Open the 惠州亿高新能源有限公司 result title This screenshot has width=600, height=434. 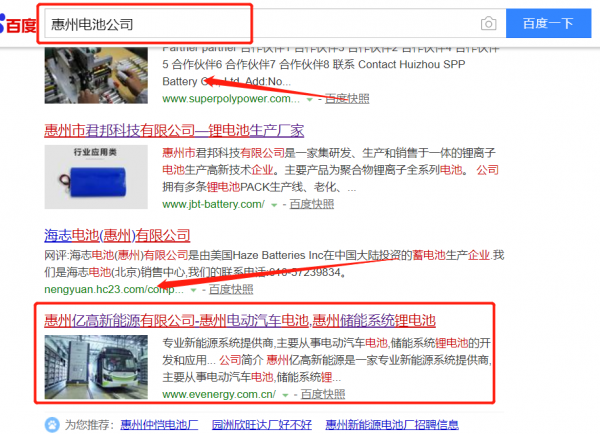click(x=240, y=320)
